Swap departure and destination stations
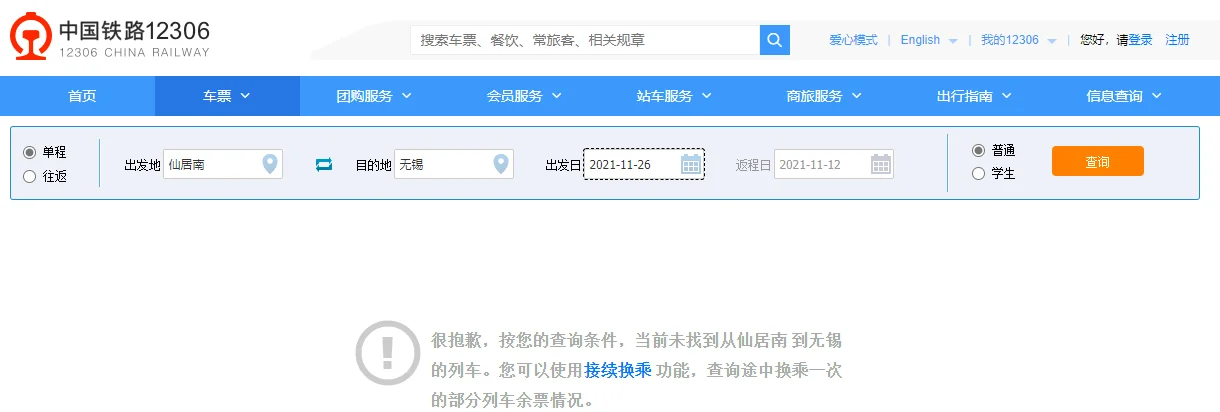The height and width of the screenshot is (412, 1220). pyautogui.click(x=324, y=164)
